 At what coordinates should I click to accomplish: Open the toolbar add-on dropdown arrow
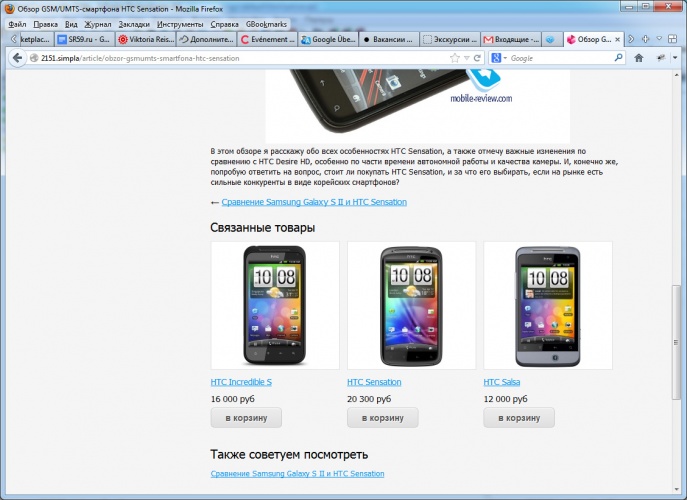click(x=675, y=58)
